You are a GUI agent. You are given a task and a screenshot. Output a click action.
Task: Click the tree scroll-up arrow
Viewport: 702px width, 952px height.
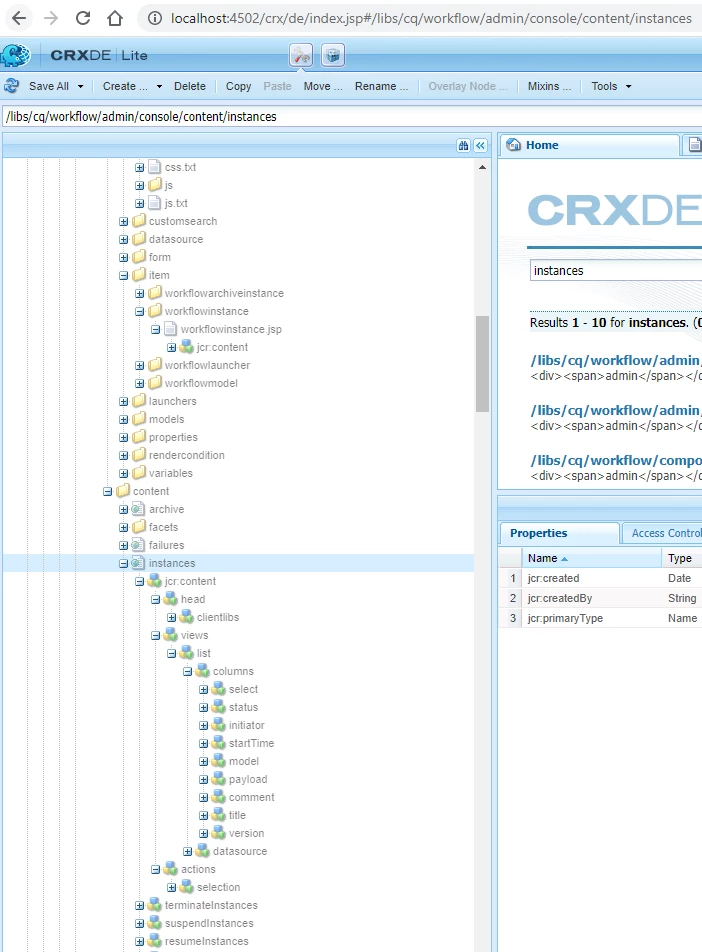tap(482, 167)
